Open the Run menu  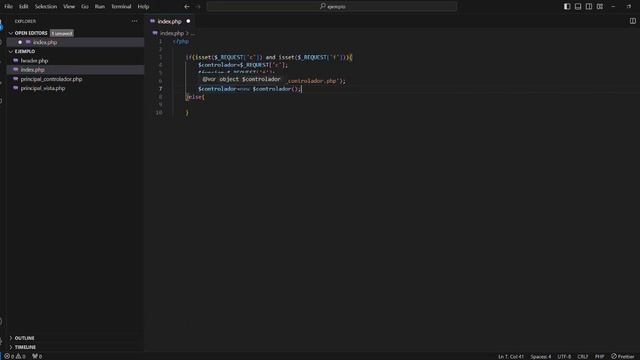coord(100,7)
